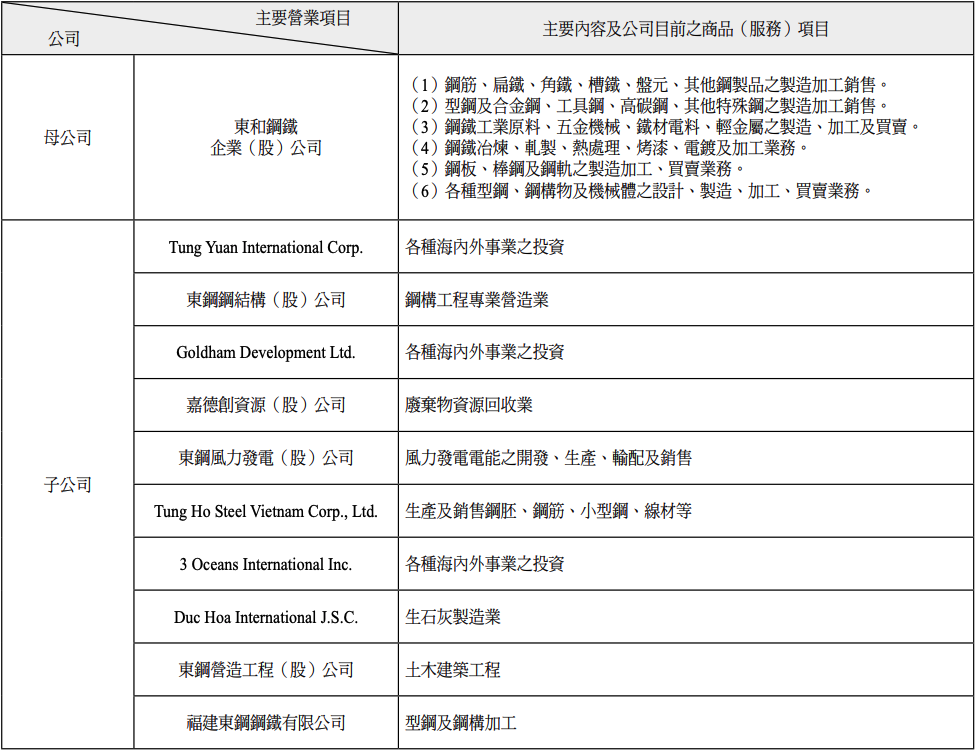Click the description 廢棄物資源回收業
This screenshot has width=977, height=752.
469,405
